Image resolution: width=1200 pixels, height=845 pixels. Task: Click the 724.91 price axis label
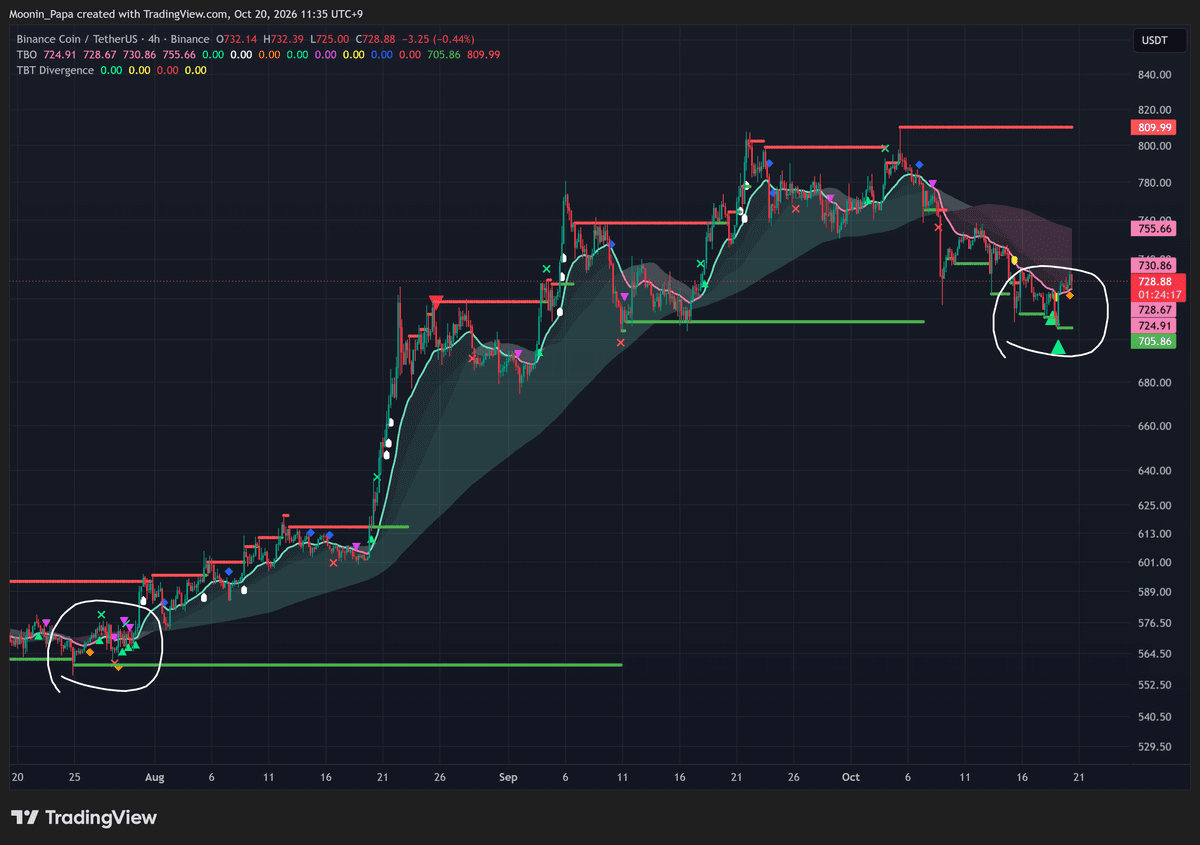pyautogui.click(x=1154, y=326)
